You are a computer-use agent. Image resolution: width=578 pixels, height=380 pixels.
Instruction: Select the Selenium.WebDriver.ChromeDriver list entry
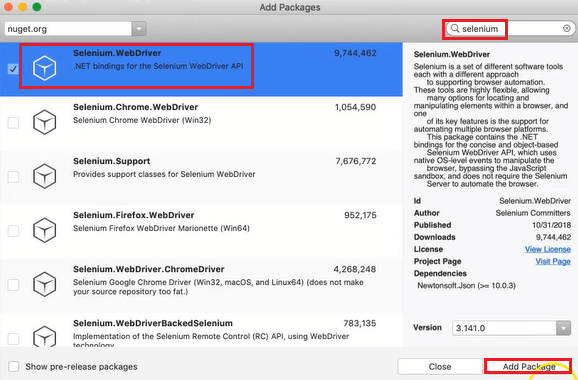(201, 286)
